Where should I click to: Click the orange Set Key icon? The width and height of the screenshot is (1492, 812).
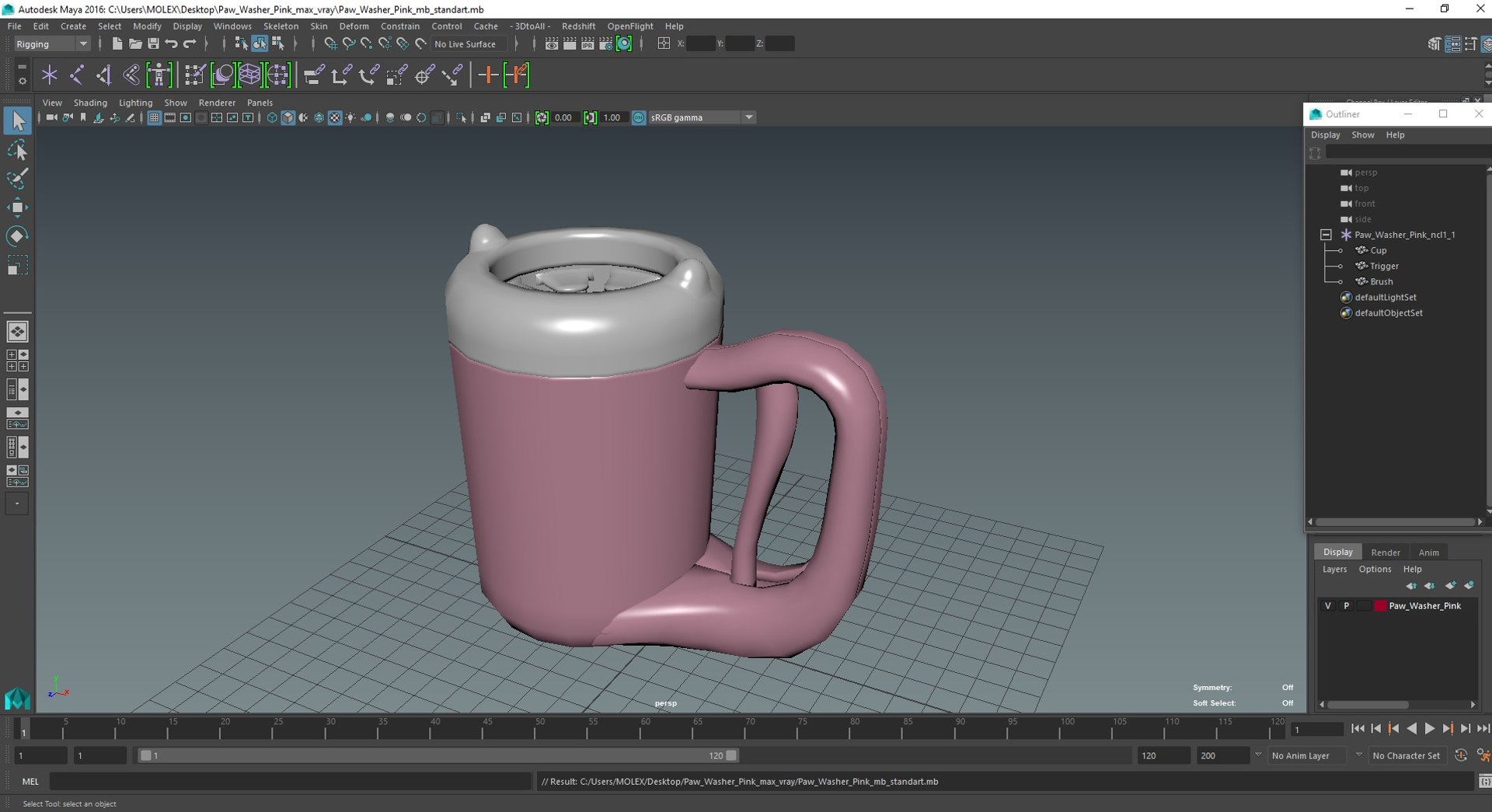488,75
